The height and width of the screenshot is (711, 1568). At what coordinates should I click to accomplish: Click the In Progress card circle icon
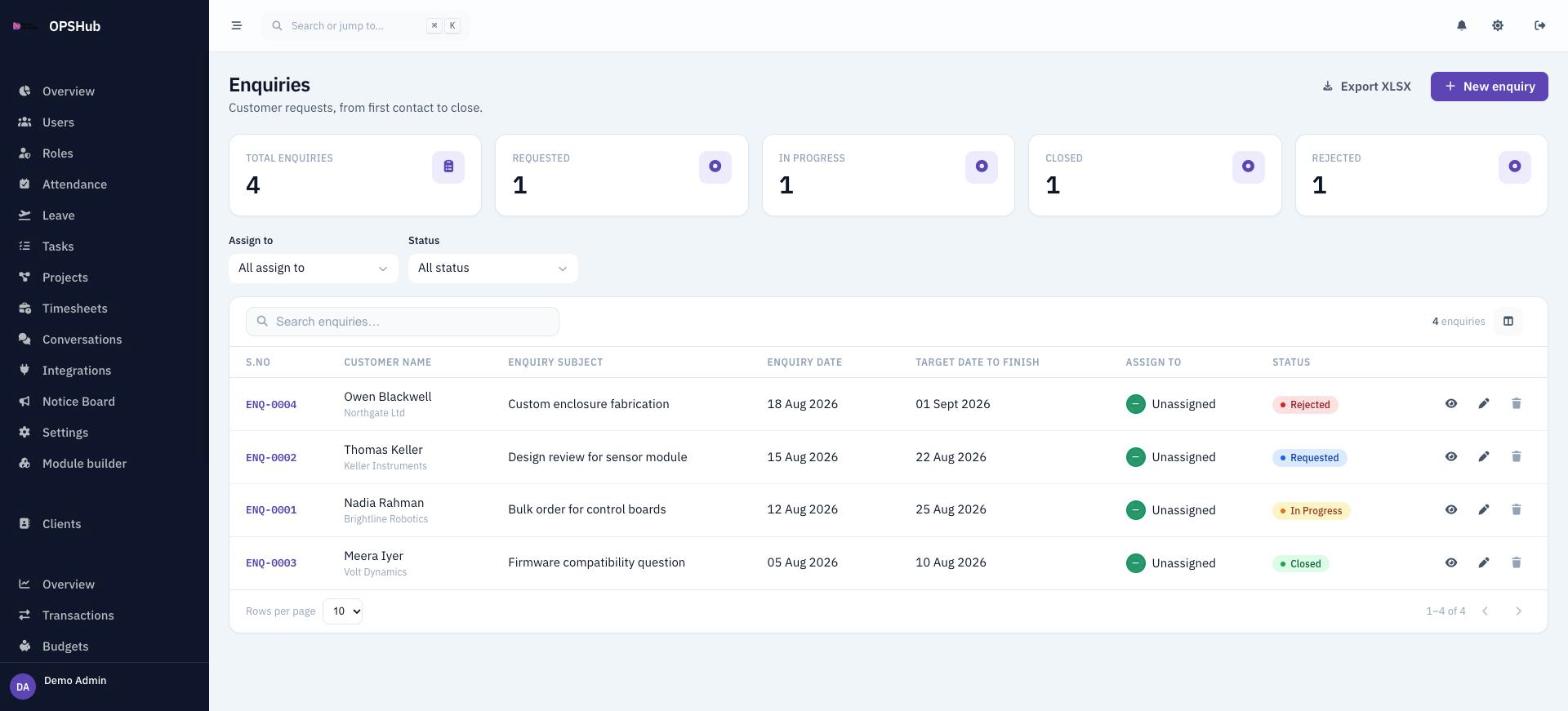(x=981, y=167)
